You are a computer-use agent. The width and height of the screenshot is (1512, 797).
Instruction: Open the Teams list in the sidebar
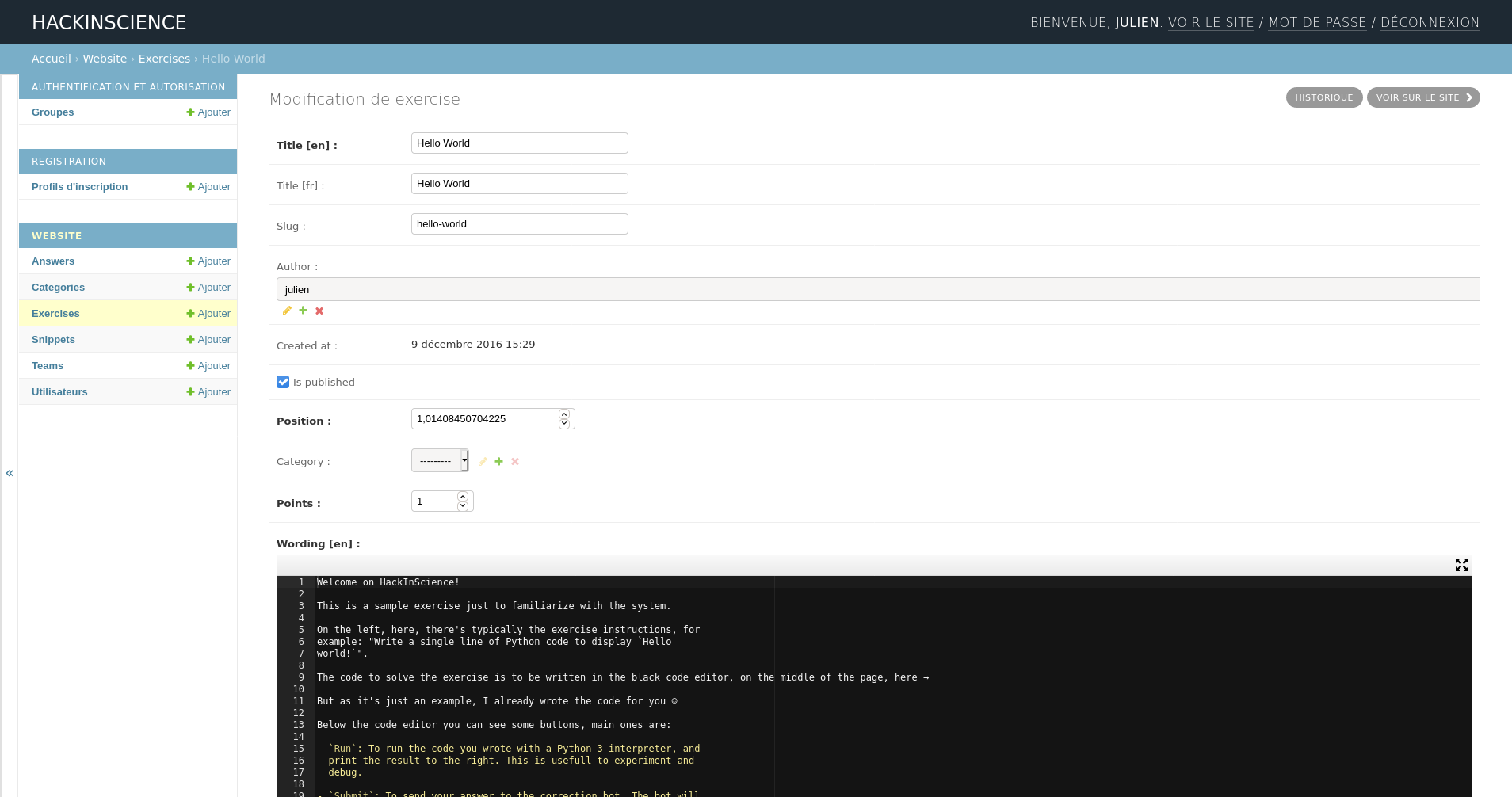[48, 366]
